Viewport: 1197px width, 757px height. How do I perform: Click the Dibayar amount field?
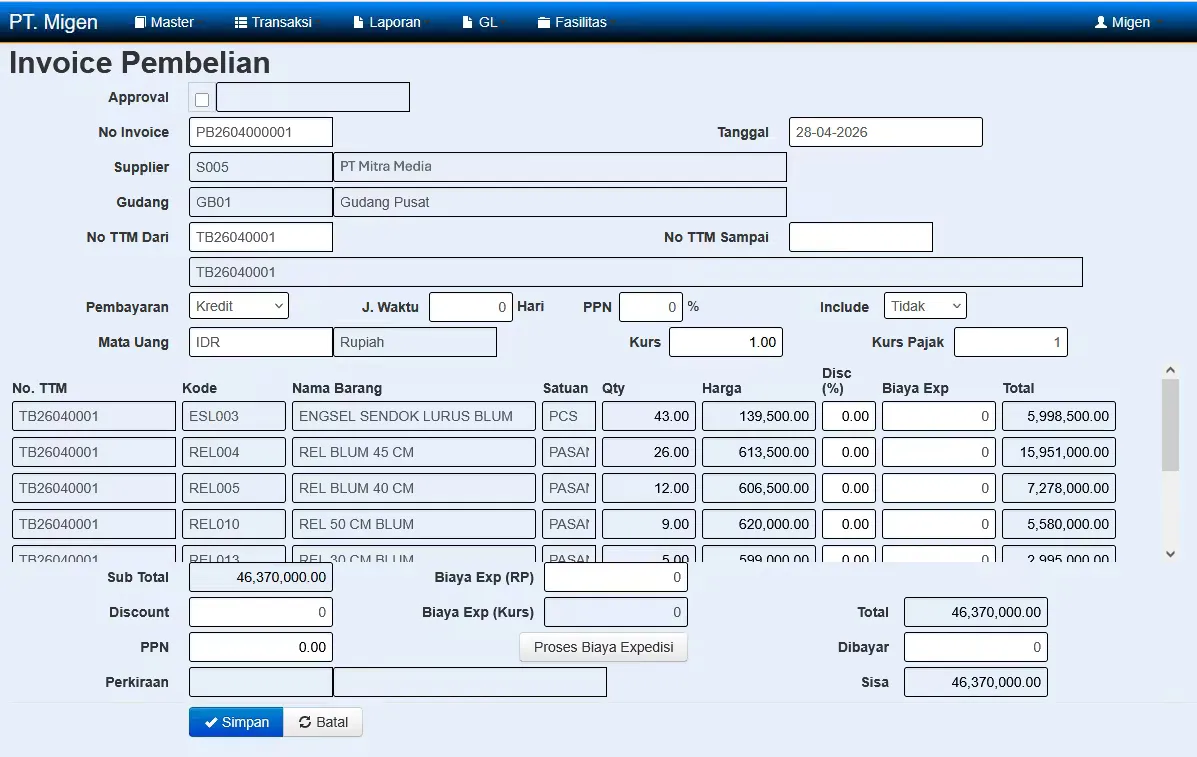point(976,647)
